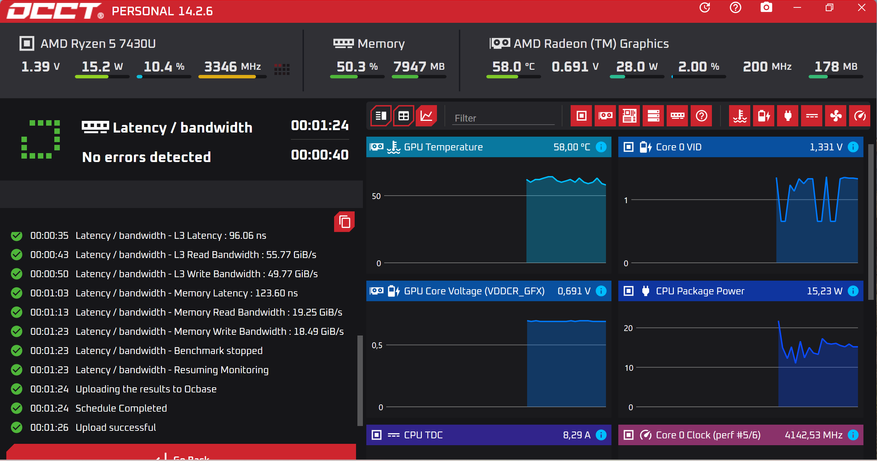
Task: Click the AMD Ryzen 5 7430U chip icon
Action: coord(26,43)
